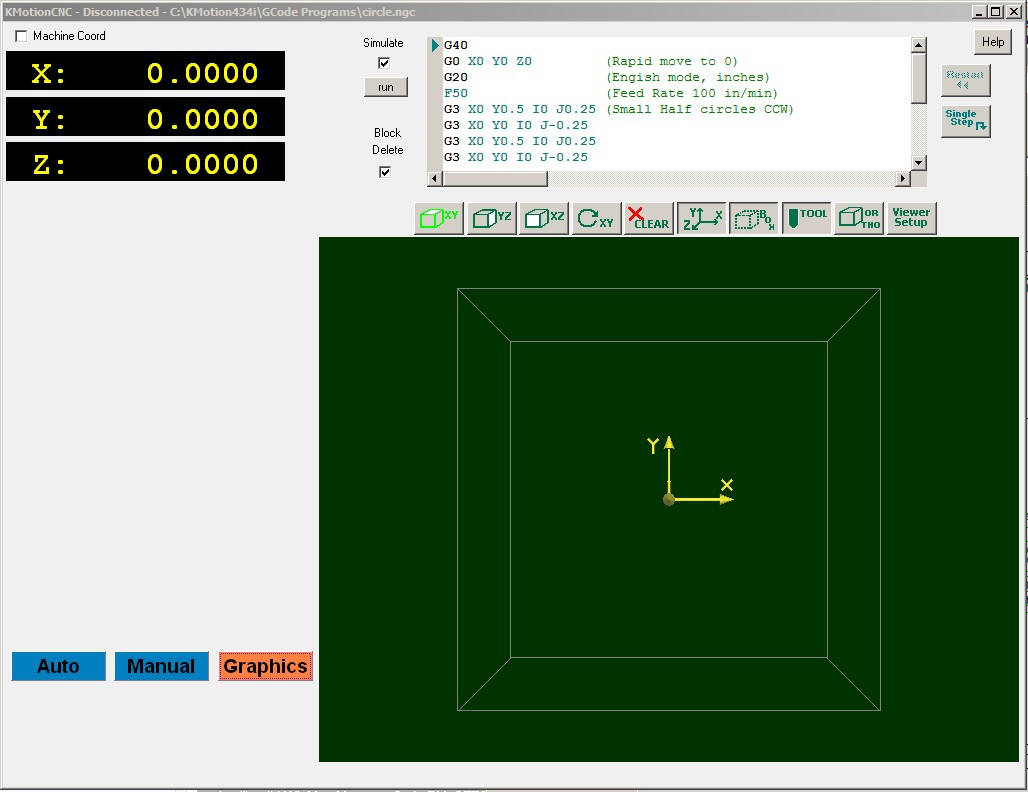Uncheck the Simulate checkbox
This screenshot has width=1028, height=792.
384,63
